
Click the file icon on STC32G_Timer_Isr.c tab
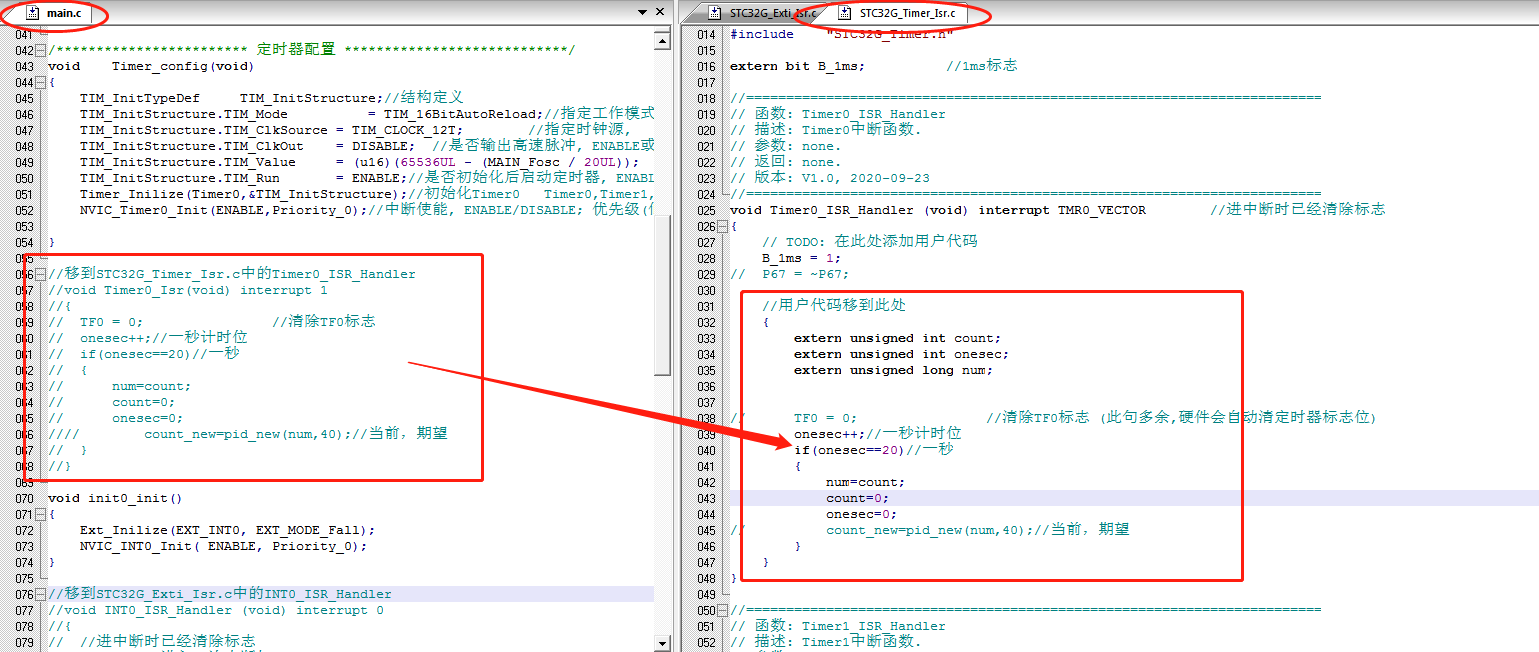coord(845,13)
